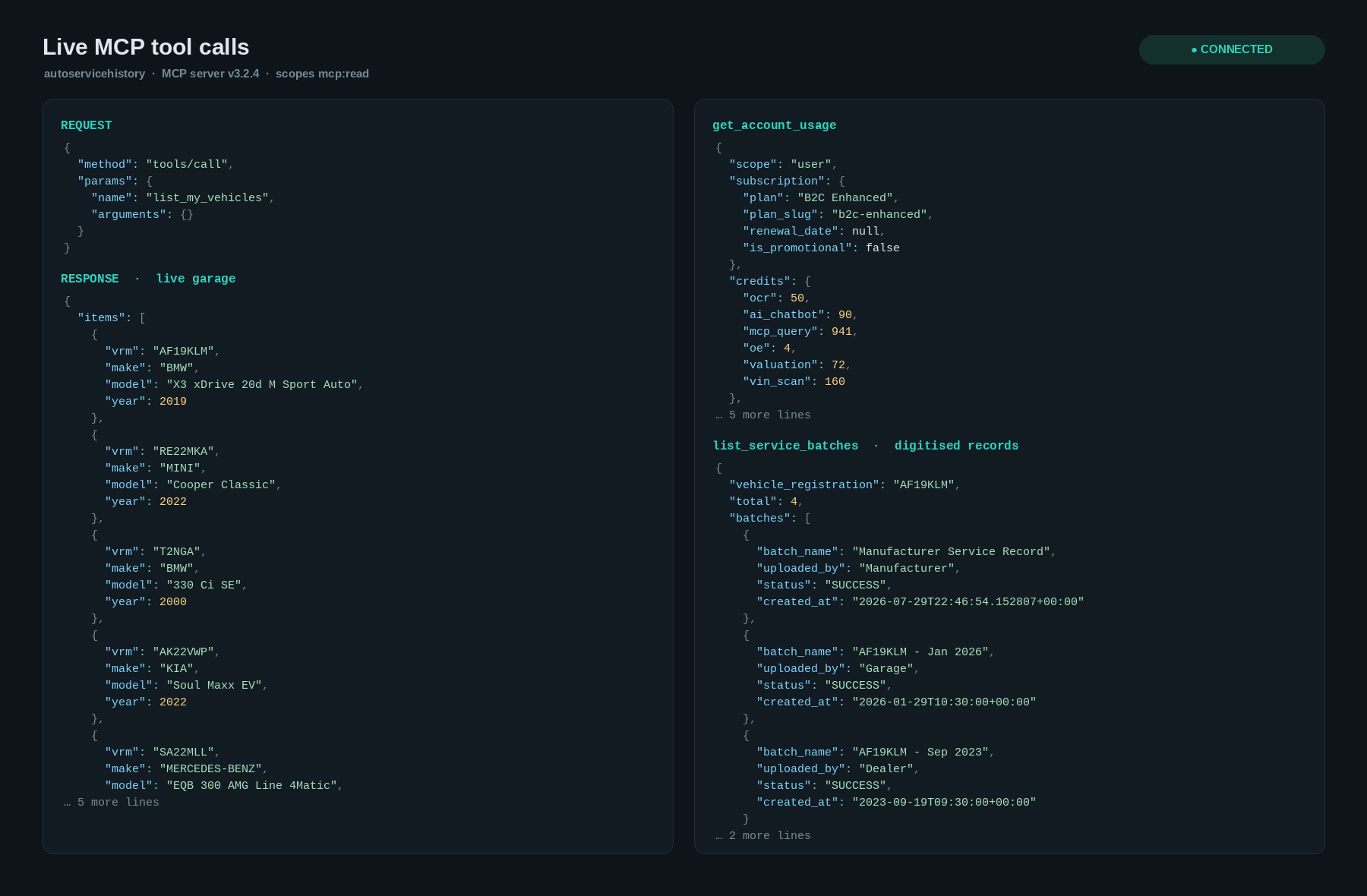Image resolution: width=1367 pixels, height=896 pixels.
Task: Click the model "EQB 300 AMG Line 4Matic"
Action: 251,786
